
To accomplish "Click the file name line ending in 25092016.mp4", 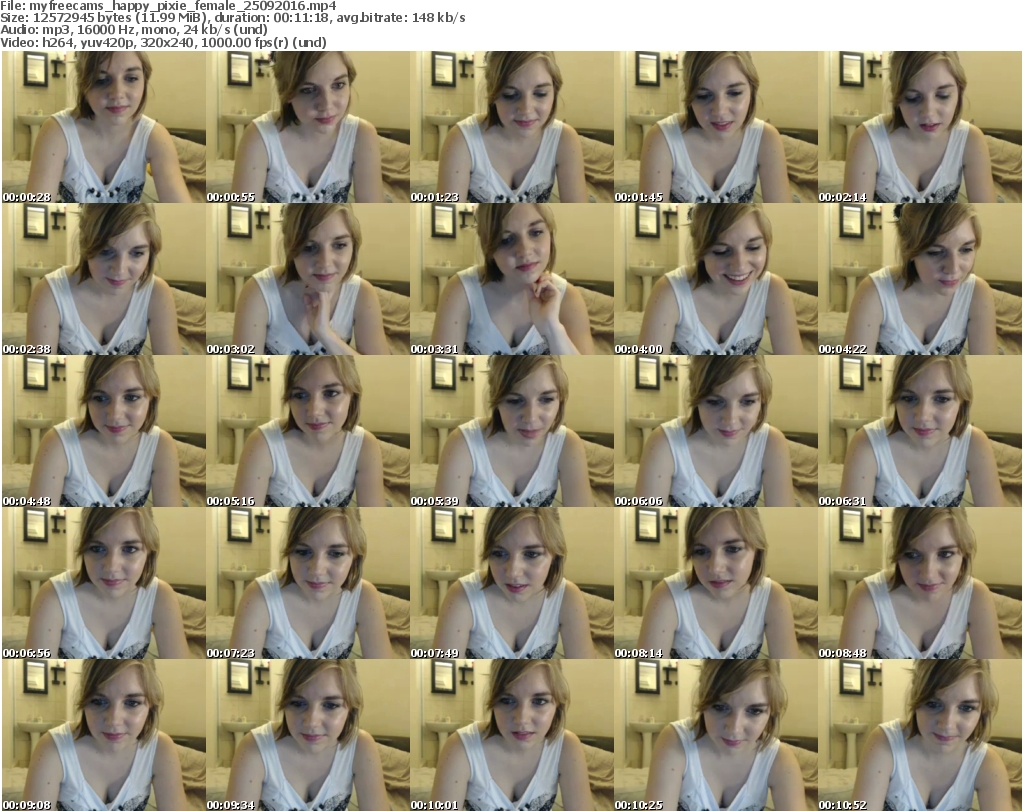I will (x=168, y=6).
